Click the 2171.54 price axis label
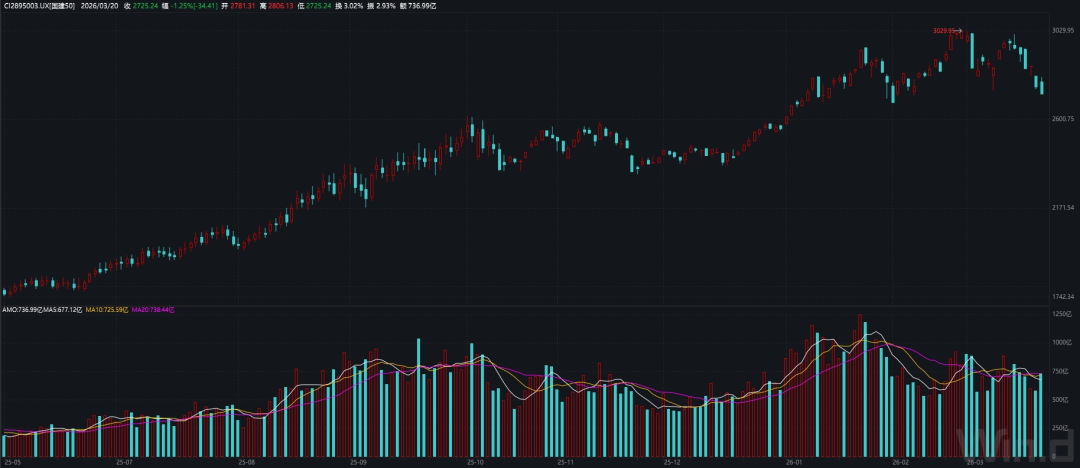 1063,207
